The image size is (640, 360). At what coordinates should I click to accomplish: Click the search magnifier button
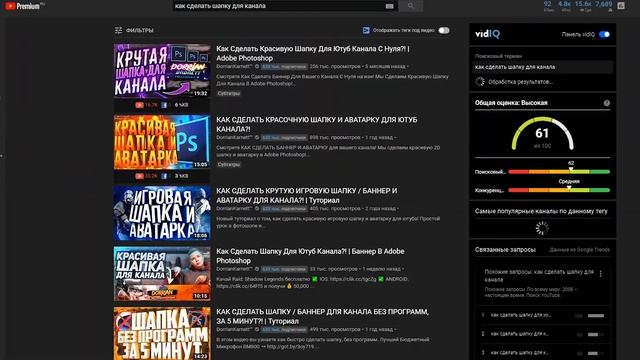point(411,6)
